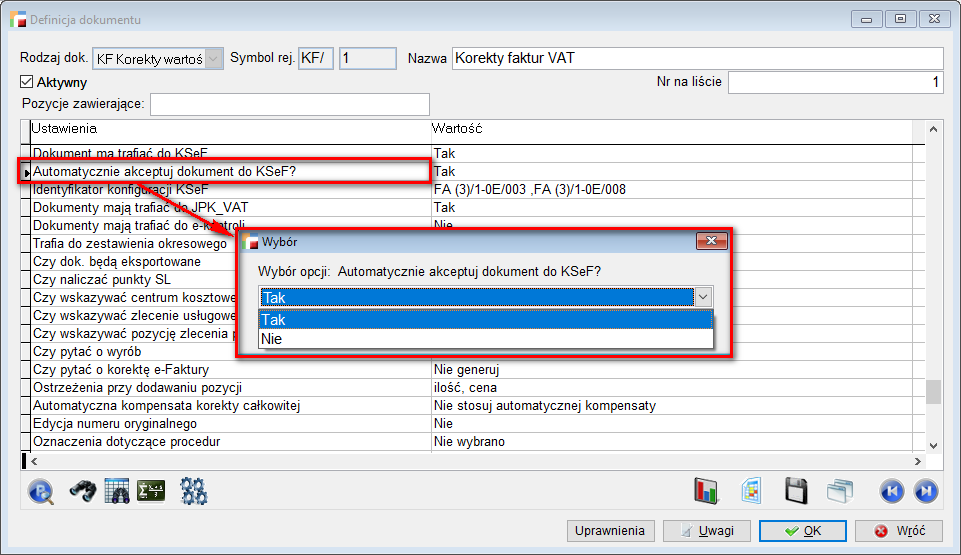Close the Wybór dialog
Image resolution: width=961 pixels, height=555 pixels.
[x=711, y=242]
